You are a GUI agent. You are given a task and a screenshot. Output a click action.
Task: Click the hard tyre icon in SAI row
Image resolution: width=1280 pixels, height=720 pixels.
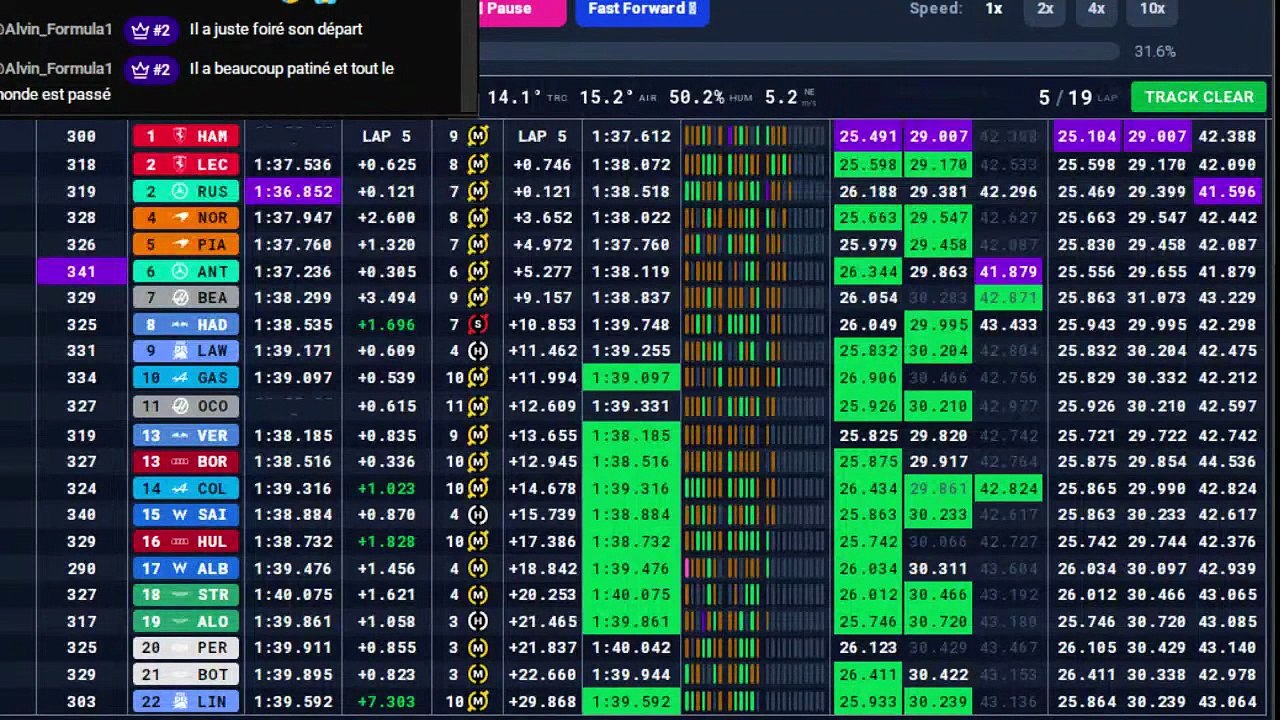tap(478, 514)
